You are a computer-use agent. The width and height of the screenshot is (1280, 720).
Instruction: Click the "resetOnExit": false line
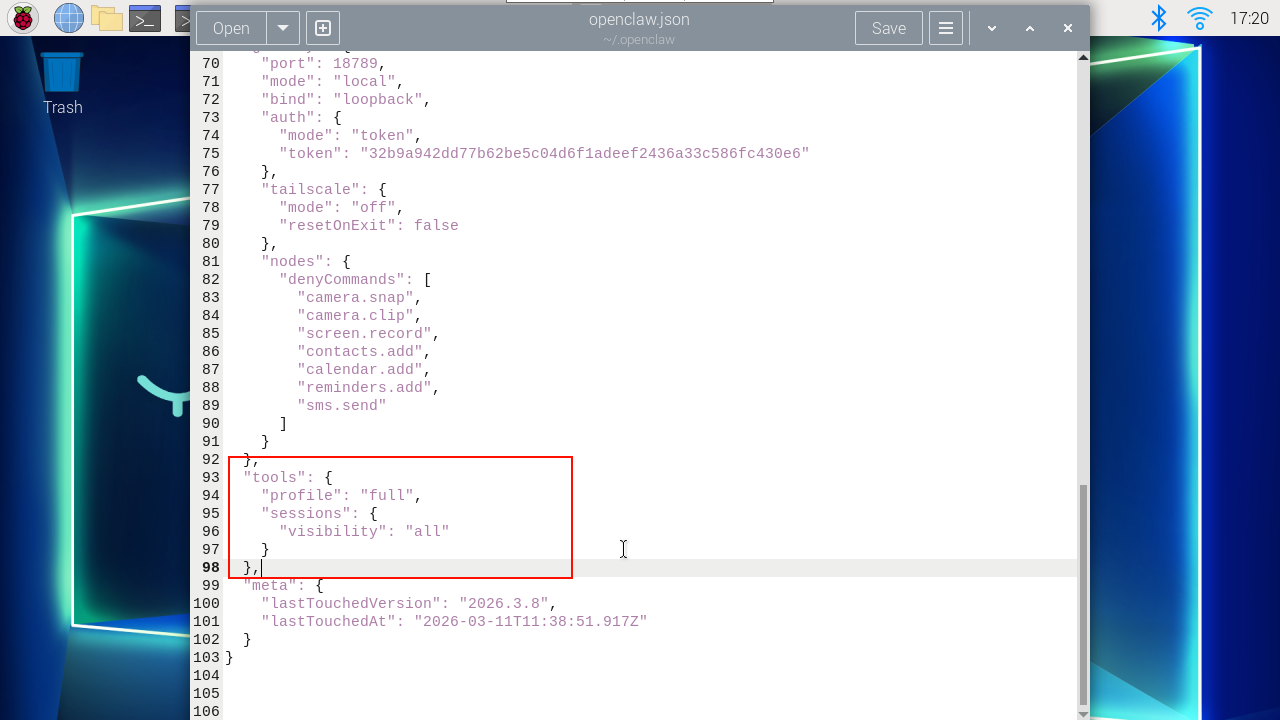point(369,225)
